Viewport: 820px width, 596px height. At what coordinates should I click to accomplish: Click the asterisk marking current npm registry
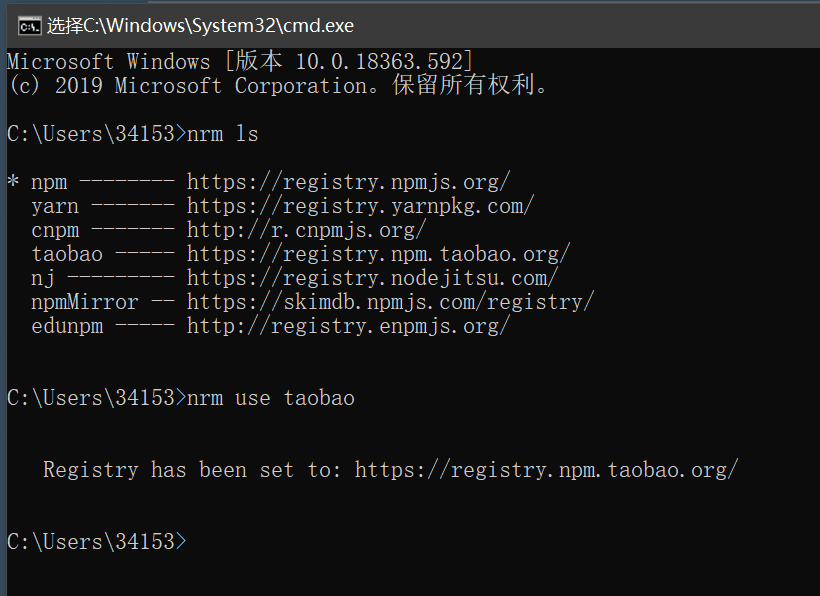13,182
